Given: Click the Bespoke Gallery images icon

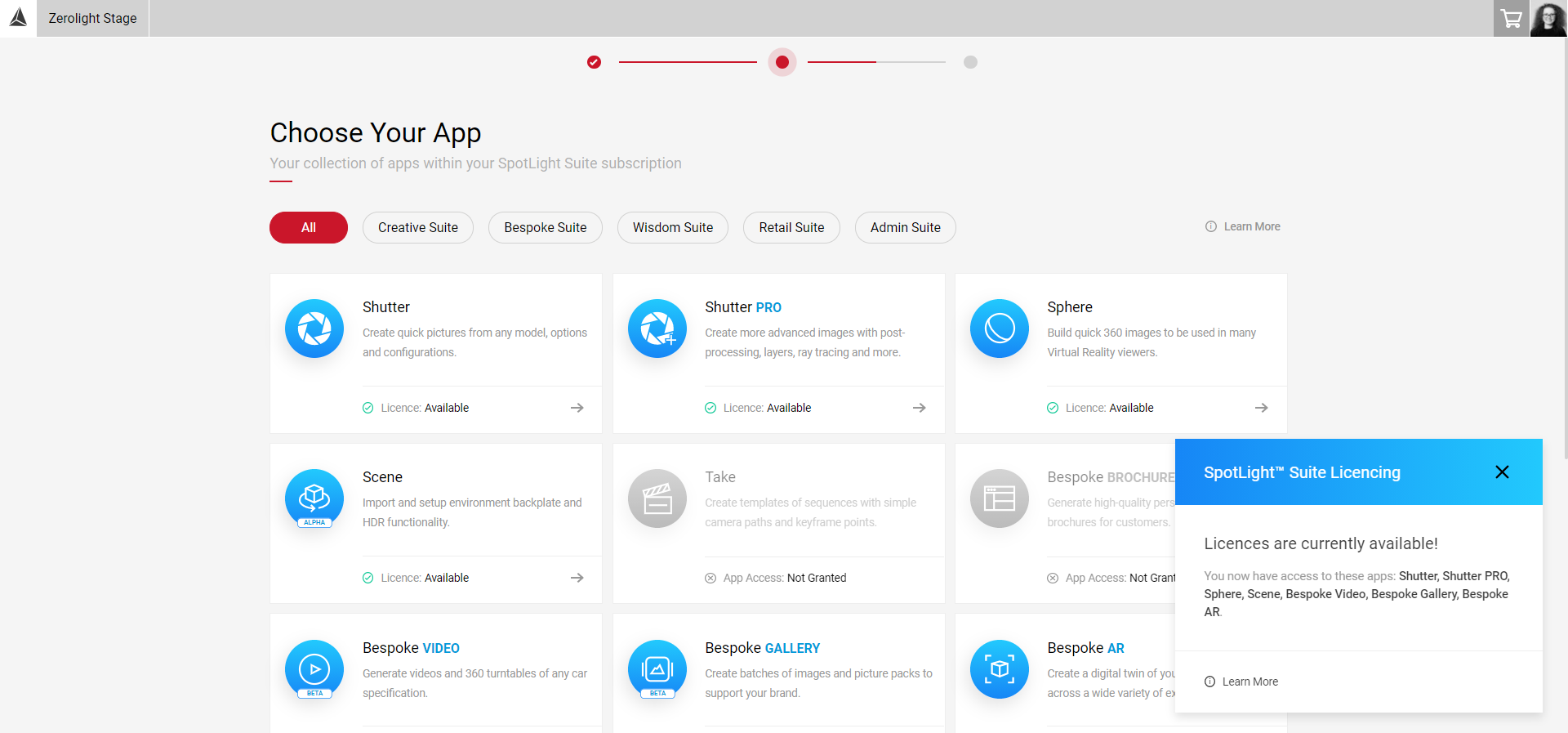Looking at the screenshot, I should pyautogui.click(x=657, y=669).
